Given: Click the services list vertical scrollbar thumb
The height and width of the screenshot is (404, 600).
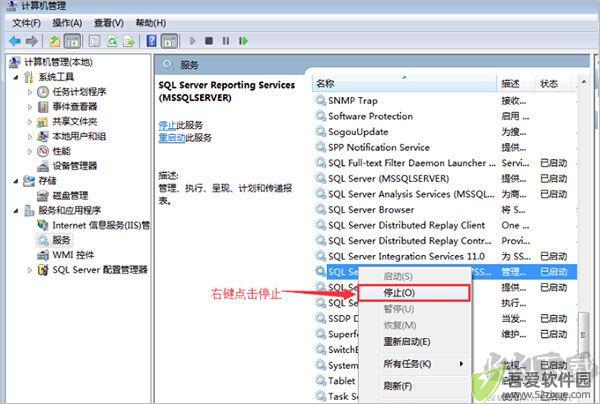Looking at the screenshot, I should pos(583,336).
